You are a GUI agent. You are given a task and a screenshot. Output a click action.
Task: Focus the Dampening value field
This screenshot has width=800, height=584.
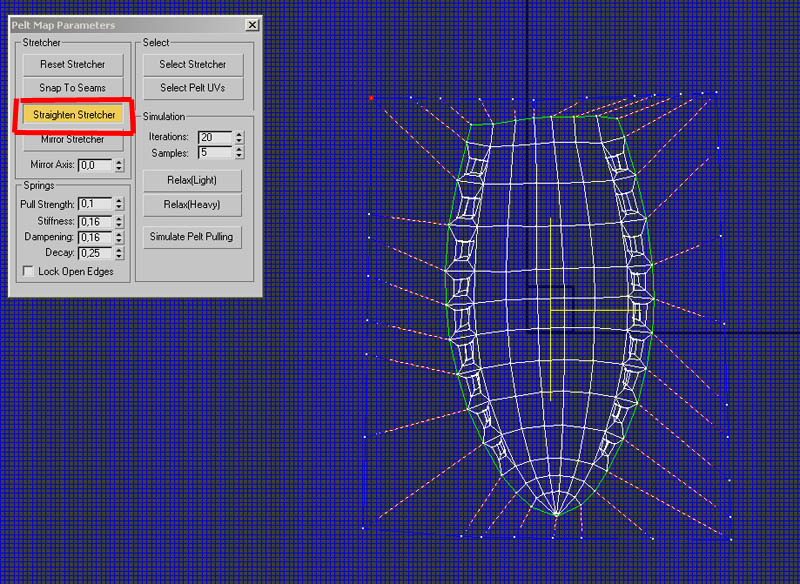95,237
